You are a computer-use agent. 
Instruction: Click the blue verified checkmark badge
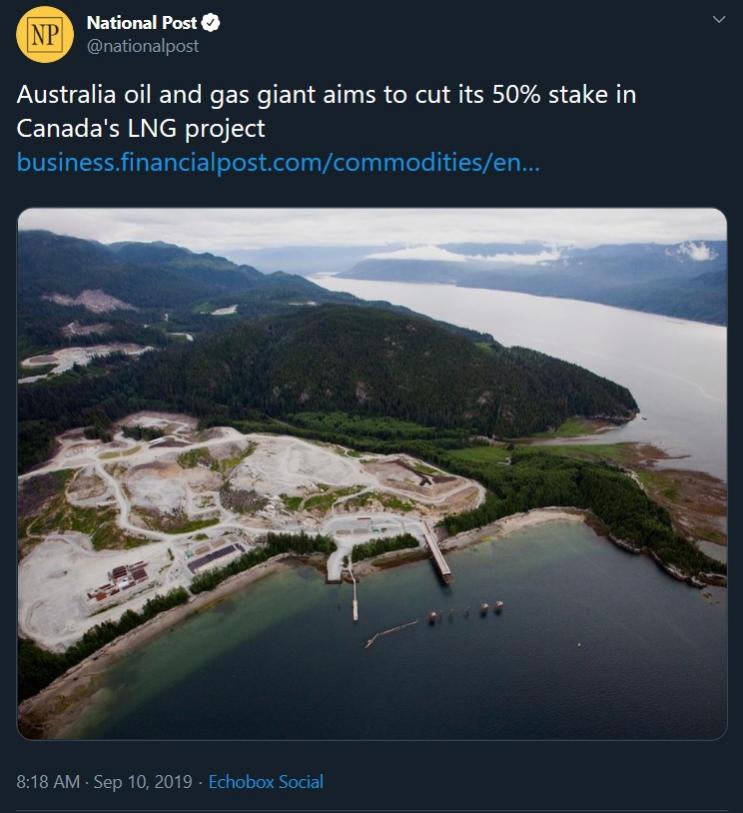click(214, 23)
